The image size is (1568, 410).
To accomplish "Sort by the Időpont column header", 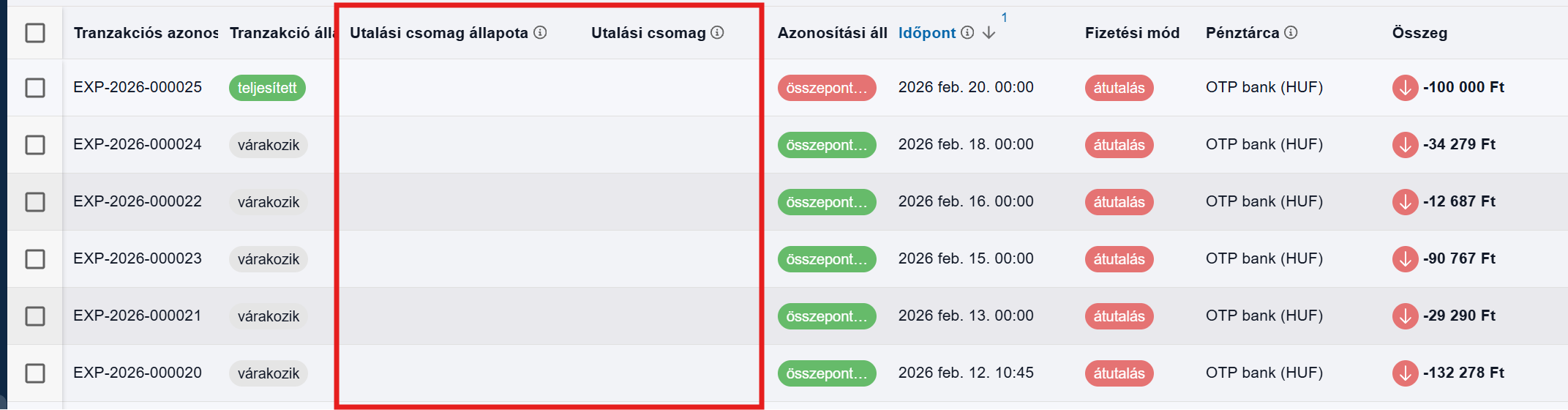I will [926, 33].
